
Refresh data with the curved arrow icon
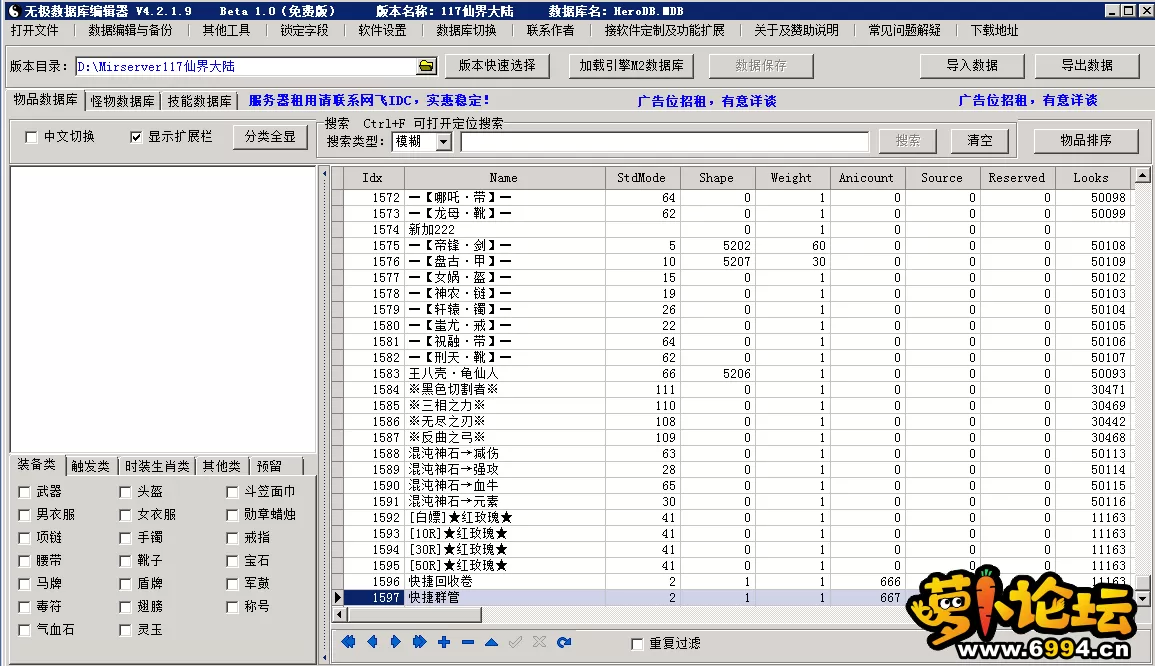564,642
